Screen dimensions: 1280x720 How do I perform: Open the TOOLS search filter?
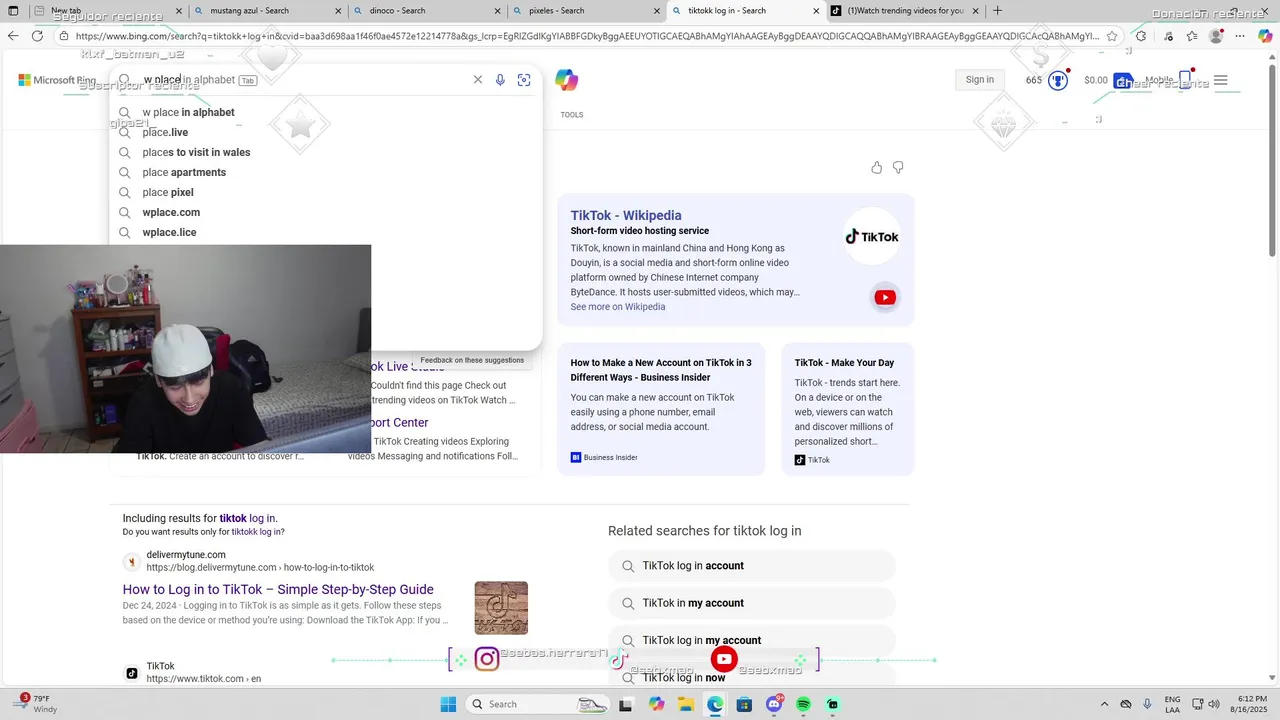tap(572, 115)
